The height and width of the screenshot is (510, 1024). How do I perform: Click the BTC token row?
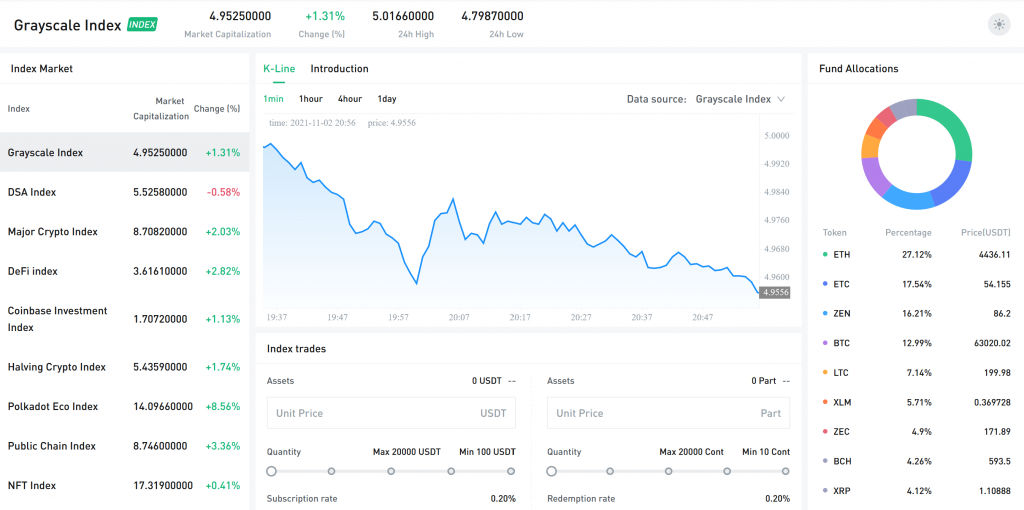(916, 343)
